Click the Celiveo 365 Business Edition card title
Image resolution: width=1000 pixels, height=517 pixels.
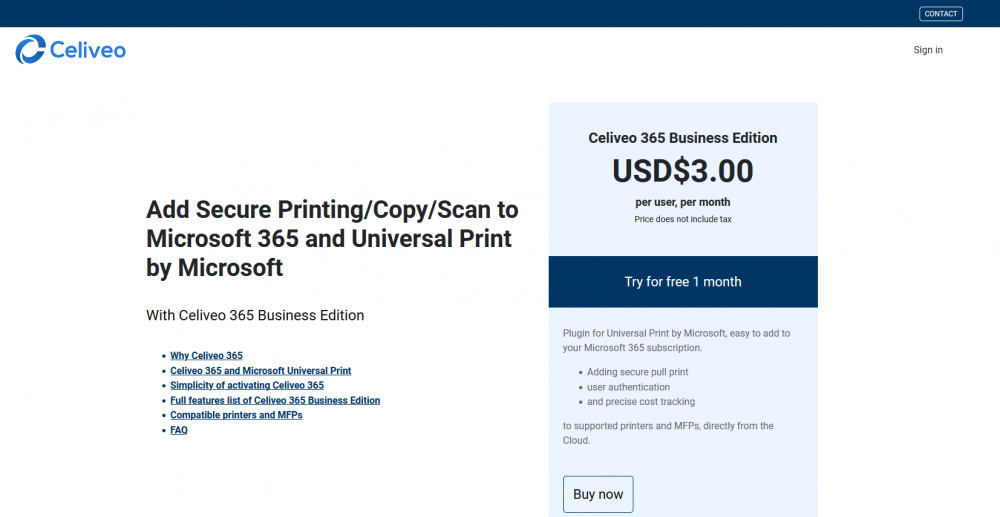click(683, 138)
